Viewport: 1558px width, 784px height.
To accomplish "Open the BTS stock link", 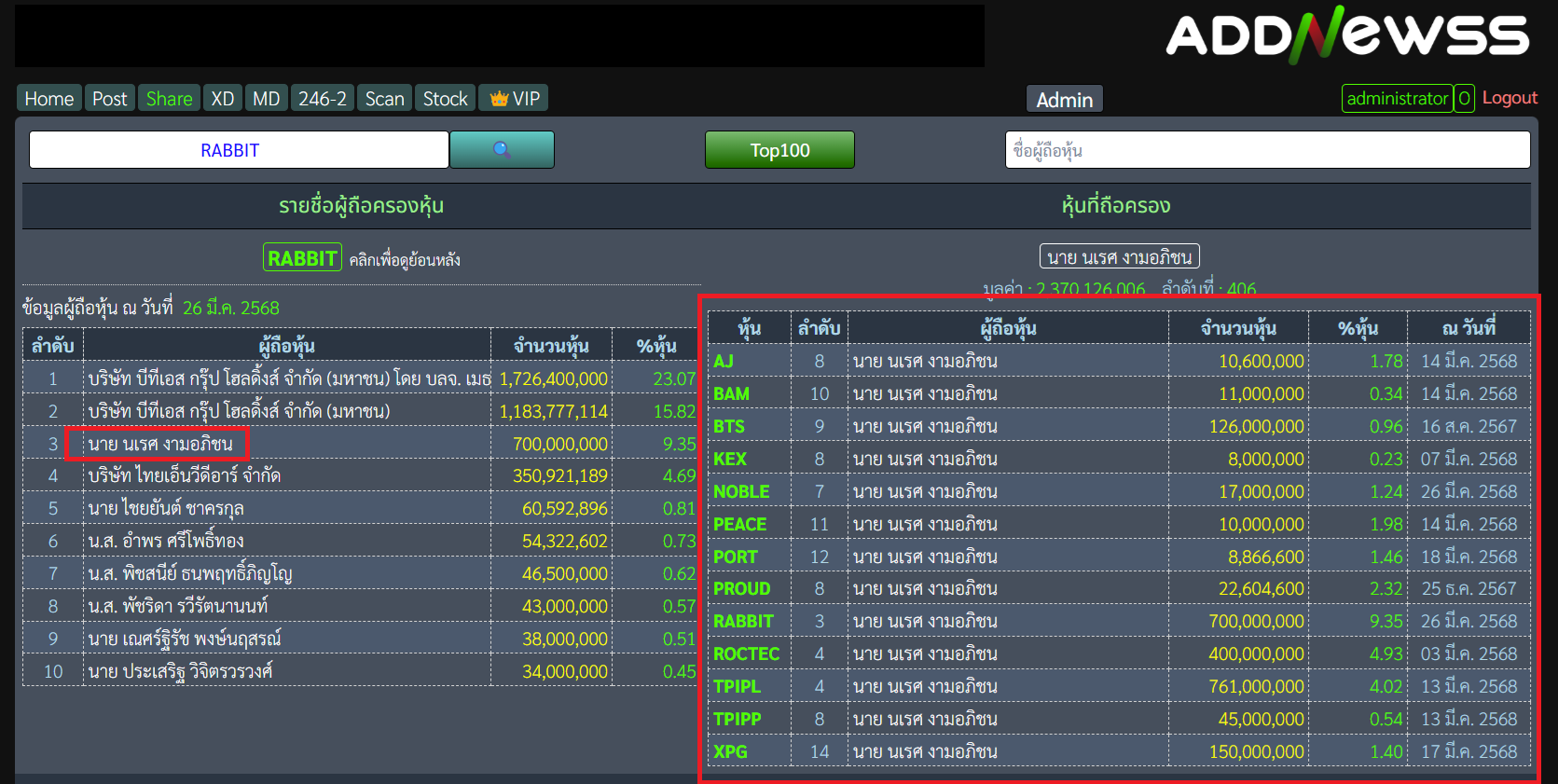I will coord(729,427).
